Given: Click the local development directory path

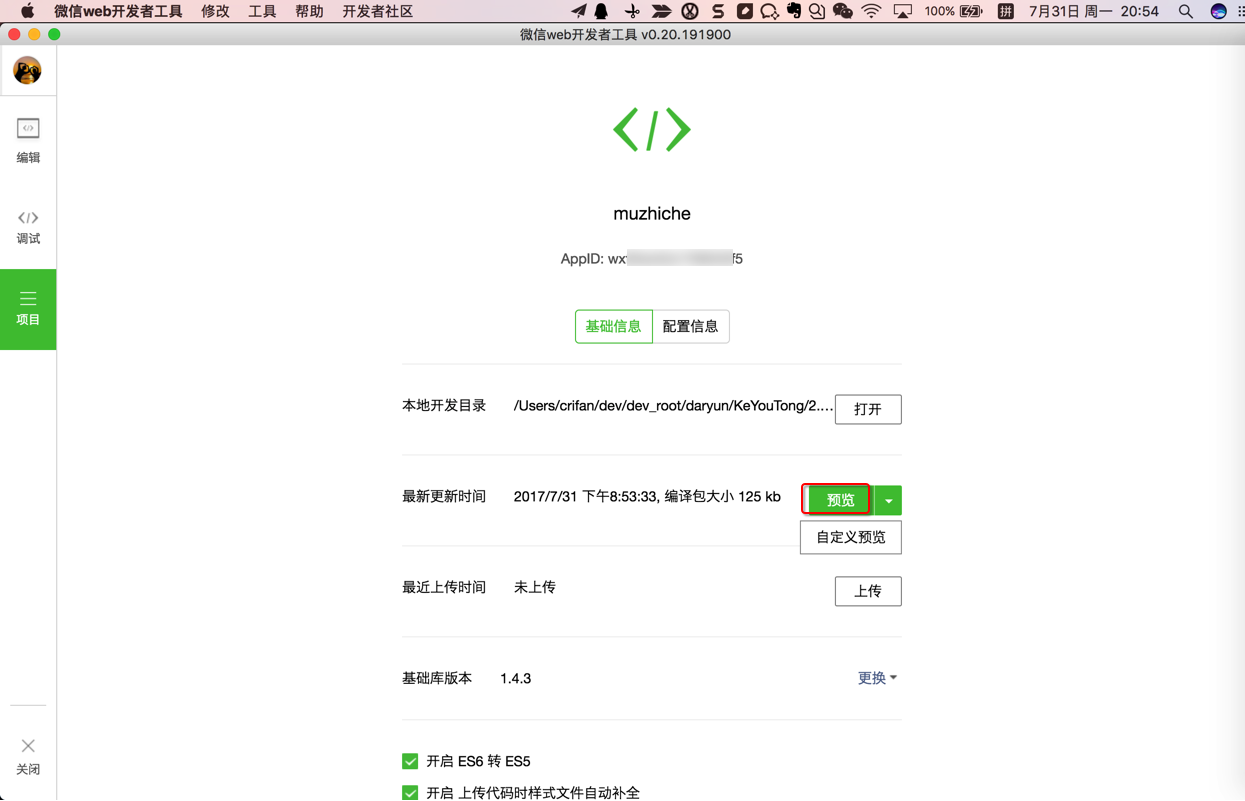Looking at the screenshot, I should pyautogui.click(x=673, y=406).
